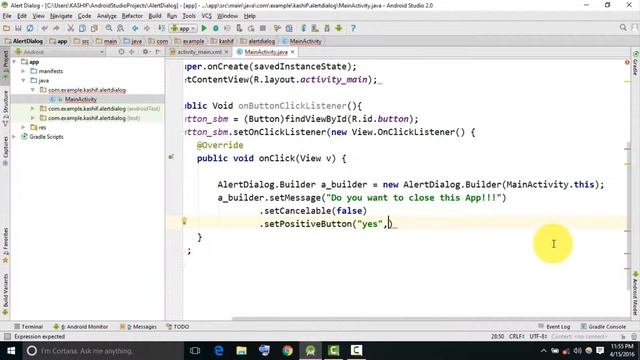This screenshot has width=640, height=360.
Task: Open the Messages tool window
Action: 138,327
